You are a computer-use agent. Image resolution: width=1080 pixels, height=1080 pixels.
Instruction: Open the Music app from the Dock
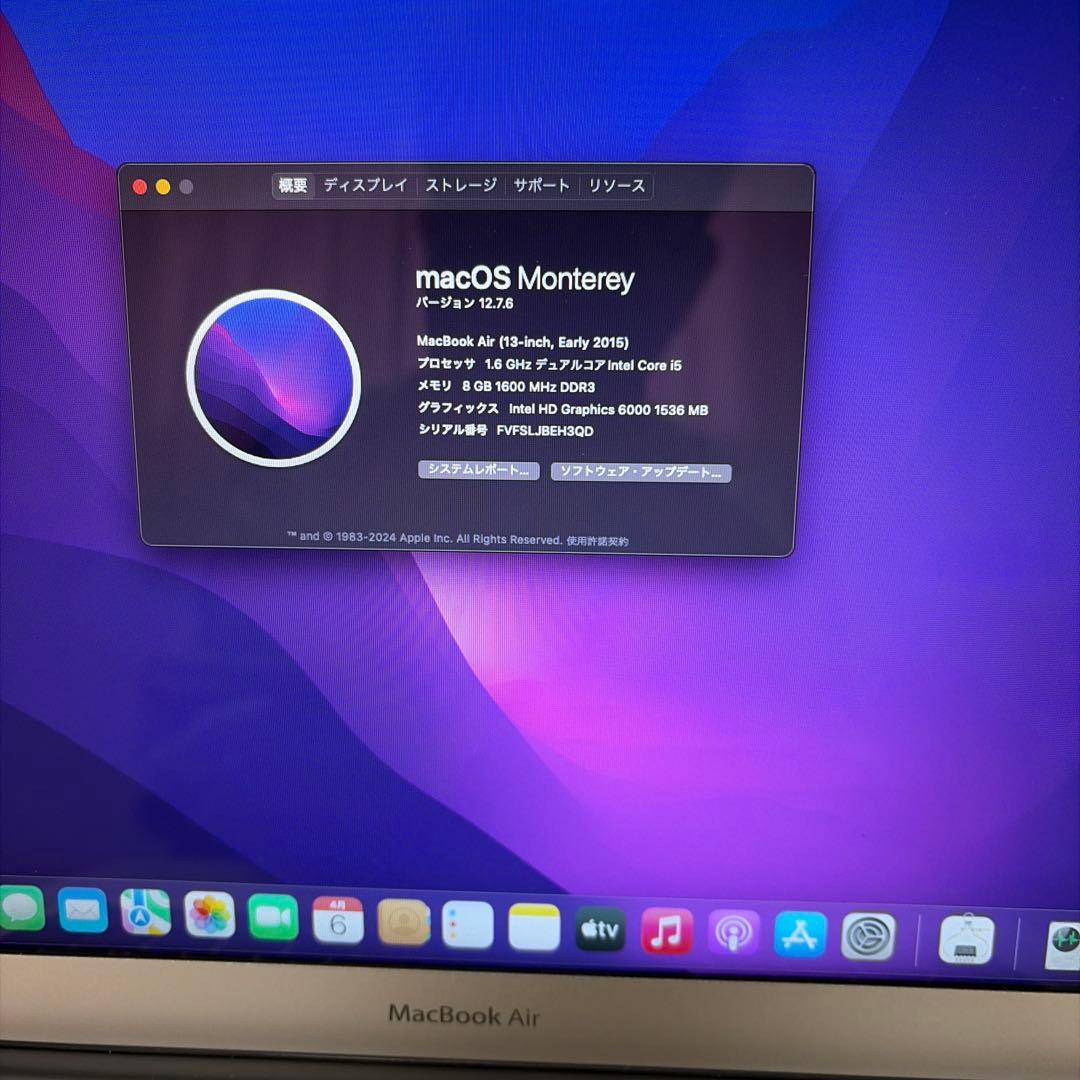(x=666, y=930)
